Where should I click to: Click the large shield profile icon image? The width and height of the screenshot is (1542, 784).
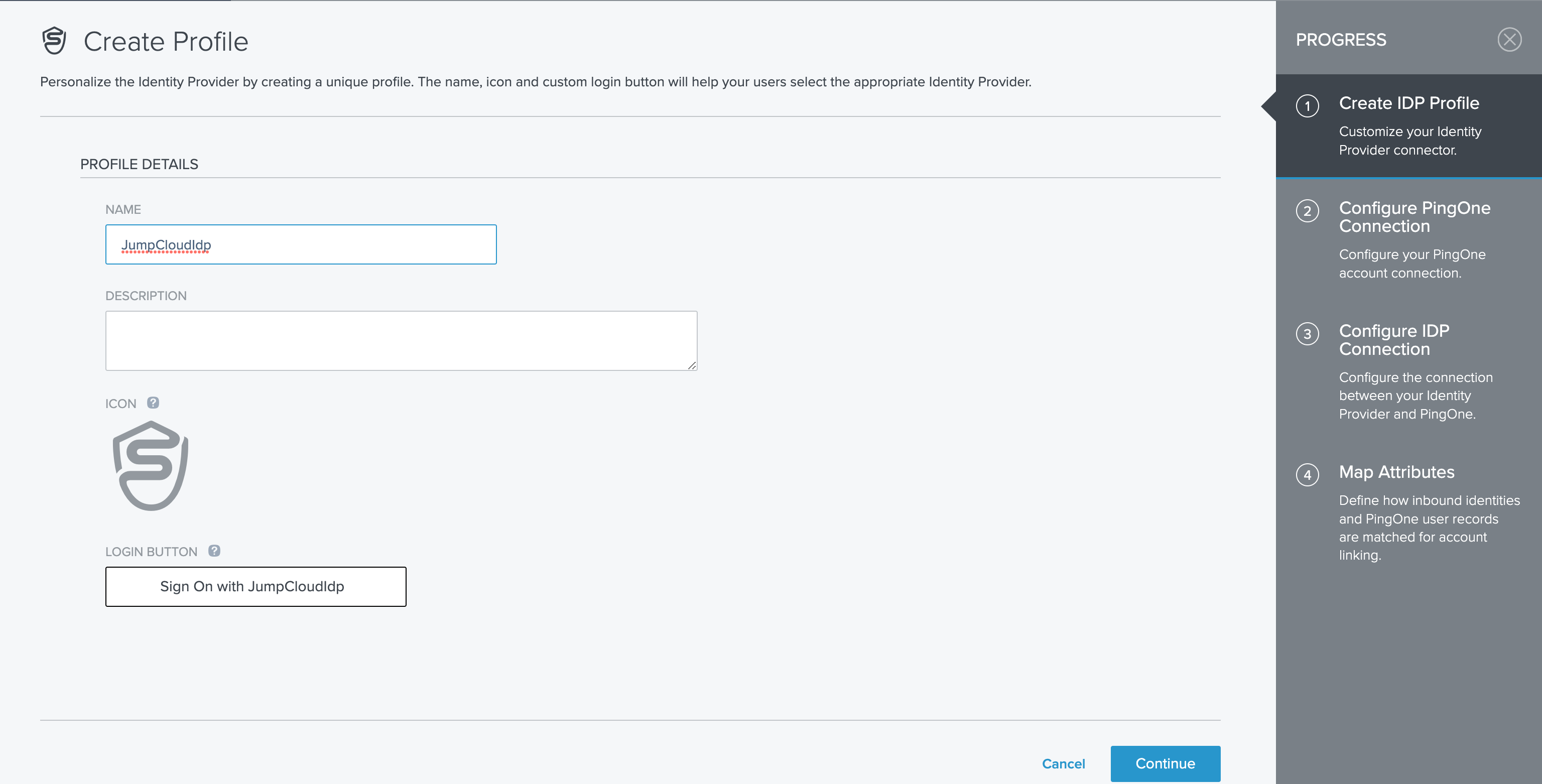tap(151, 466)
